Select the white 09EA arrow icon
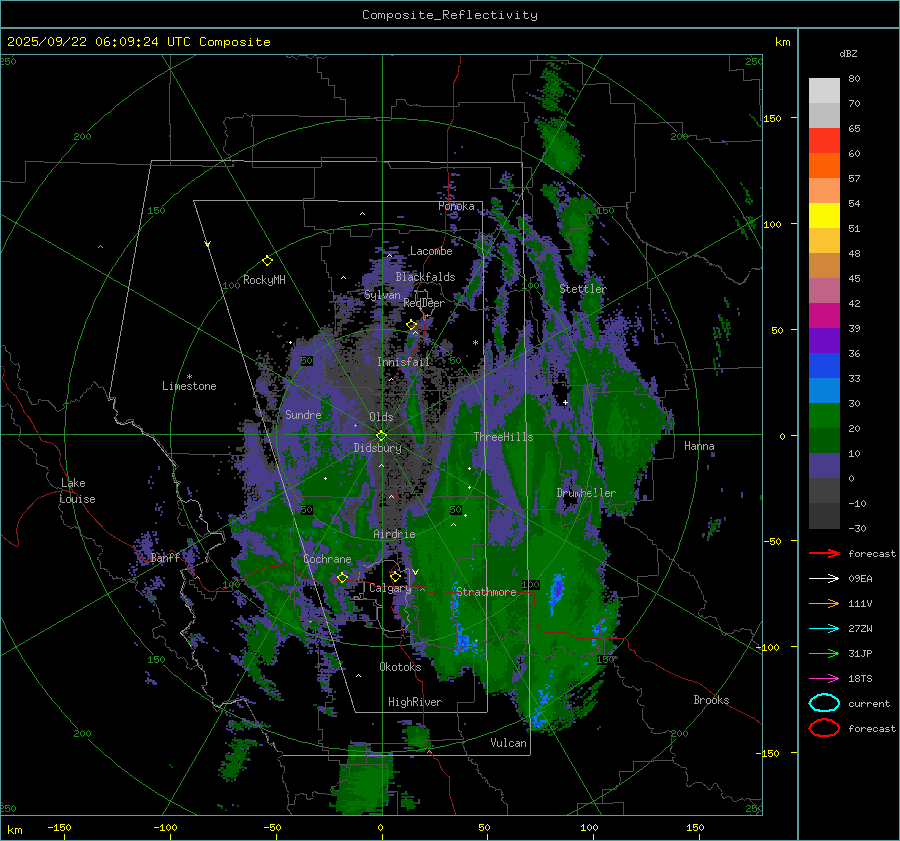This screenshot has width=900, height=841. coord(824,578)
